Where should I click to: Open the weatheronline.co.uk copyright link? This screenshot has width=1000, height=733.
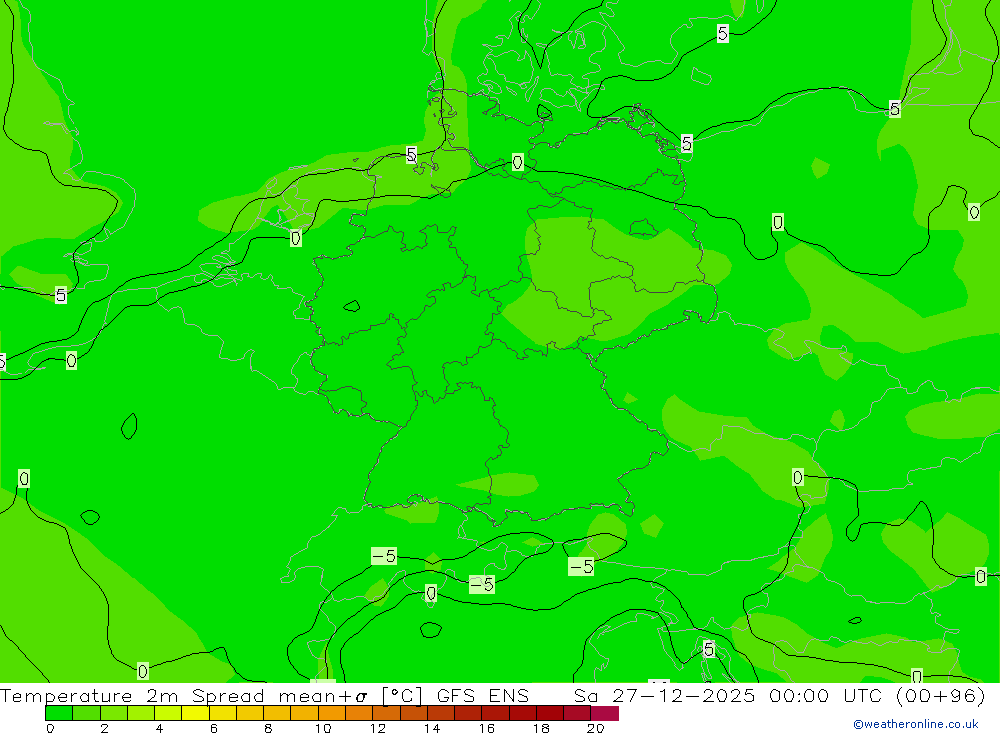(916, 724)
